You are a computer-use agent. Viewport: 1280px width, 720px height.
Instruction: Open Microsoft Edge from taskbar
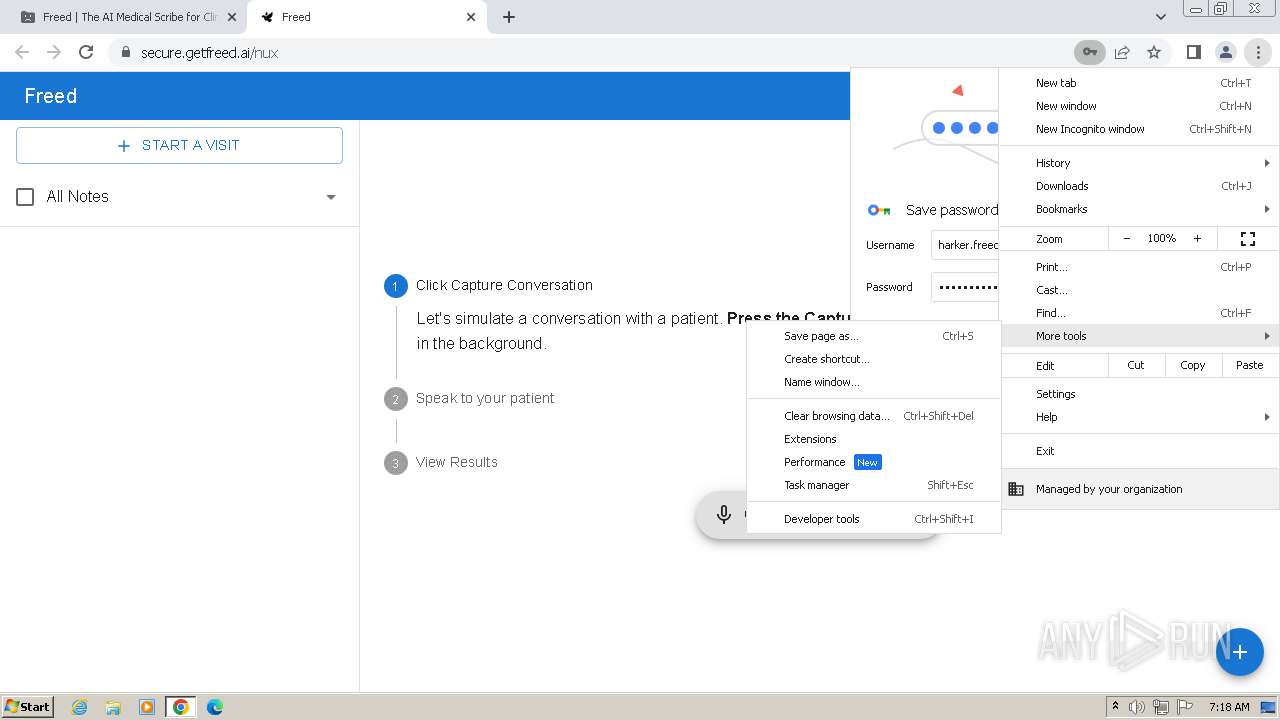[x=215, y=707]
